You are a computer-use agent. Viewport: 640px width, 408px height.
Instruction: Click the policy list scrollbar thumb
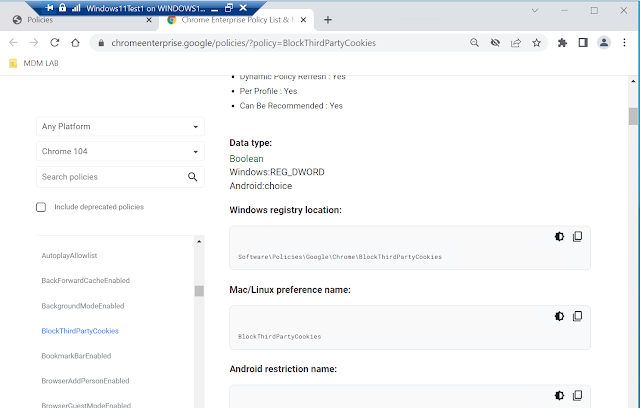[x=199, y=291]
